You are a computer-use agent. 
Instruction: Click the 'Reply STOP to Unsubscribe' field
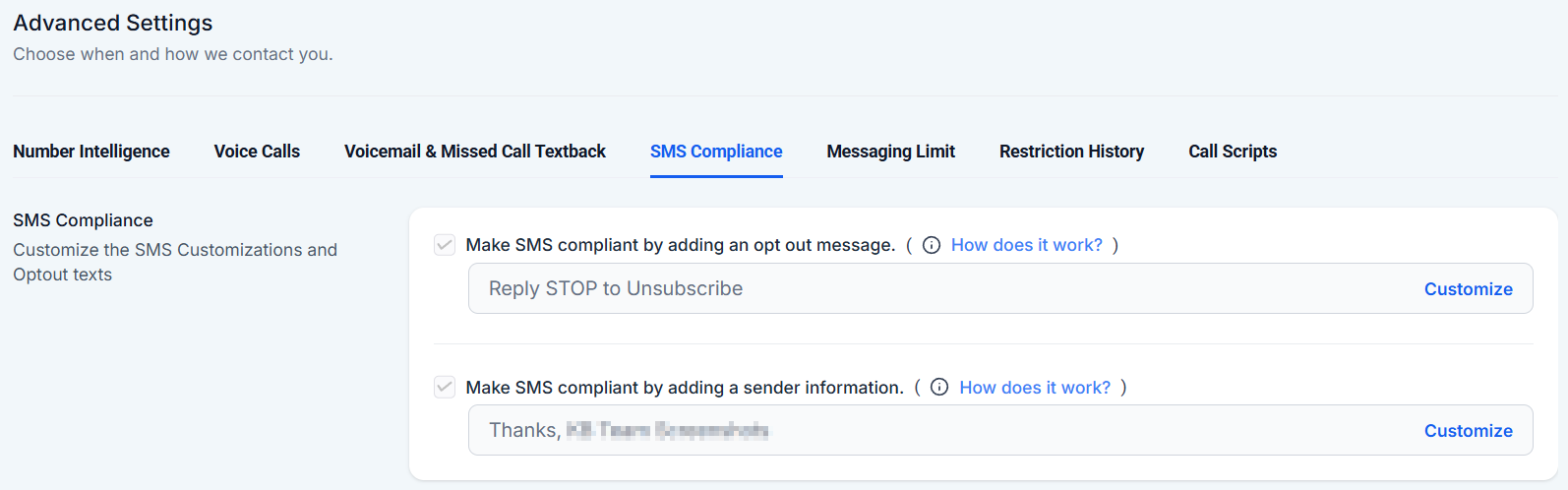[x=885, y=289]
